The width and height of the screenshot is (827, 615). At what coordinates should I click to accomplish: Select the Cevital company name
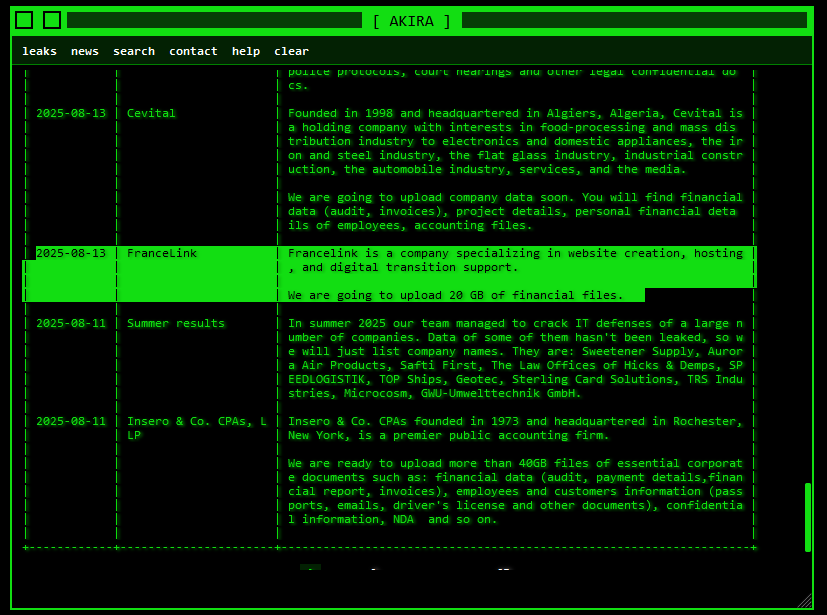(151, 113)
